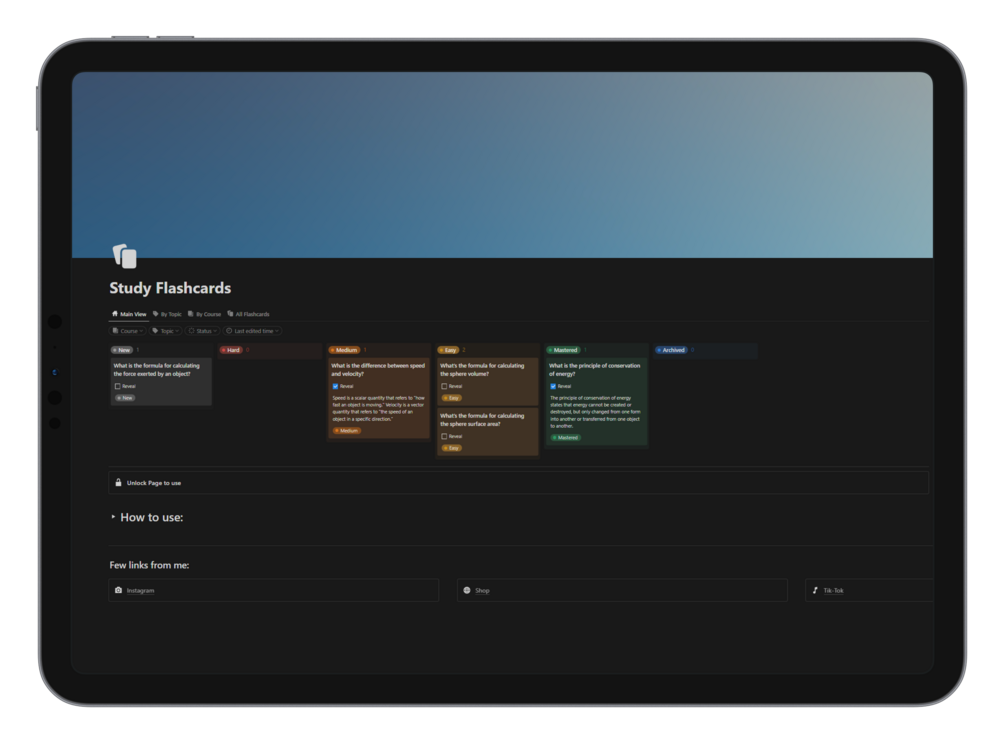This screenshot has width=1005, height=745.
Task: Click the Unlock Page to use button
Action: pyautogui.click(x=519, y=483)
